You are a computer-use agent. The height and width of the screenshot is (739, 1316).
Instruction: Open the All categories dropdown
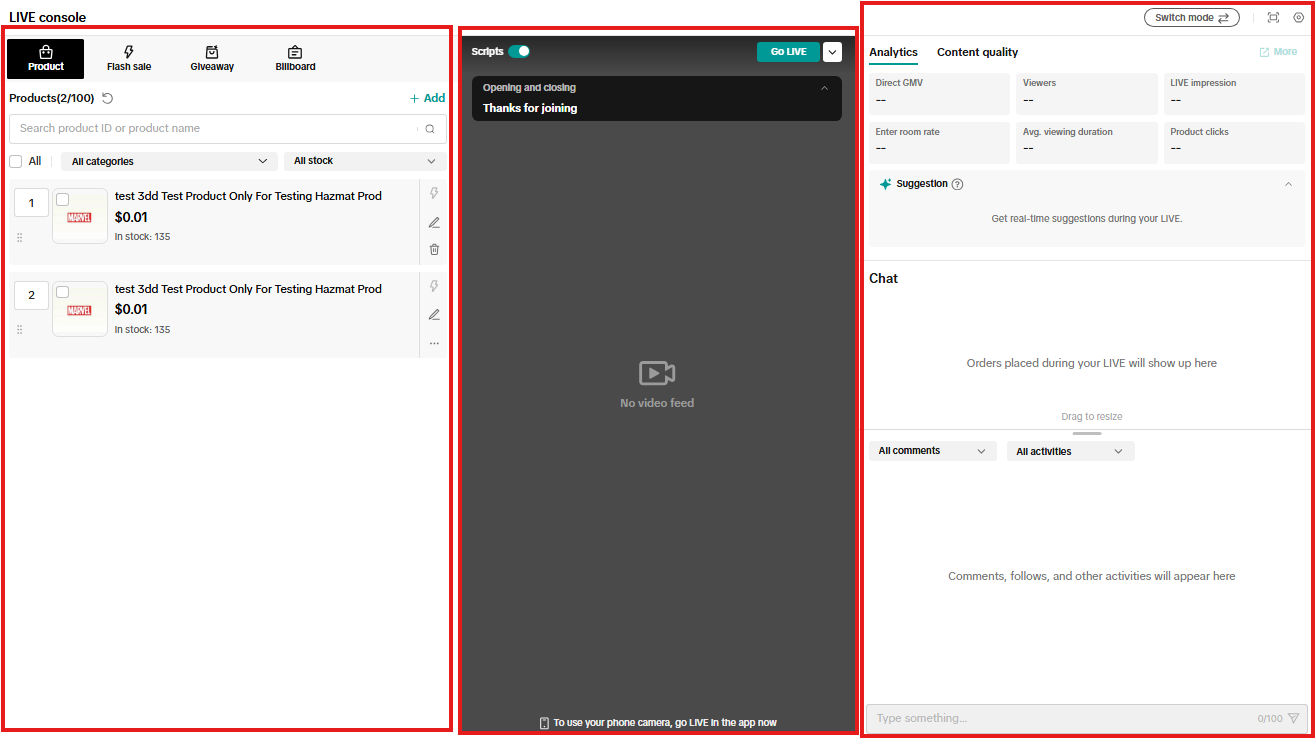[x=169, y=161]
